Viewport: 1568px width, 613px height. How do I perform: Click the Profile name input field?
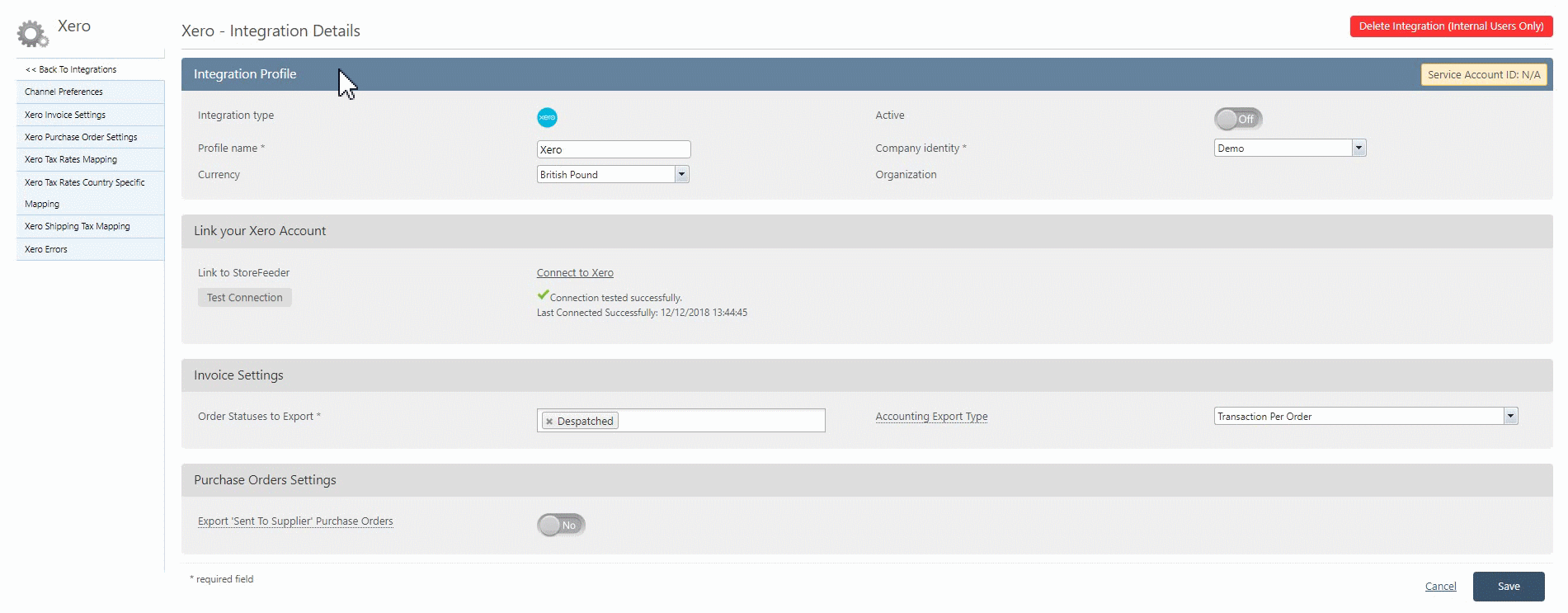[614, 149]
